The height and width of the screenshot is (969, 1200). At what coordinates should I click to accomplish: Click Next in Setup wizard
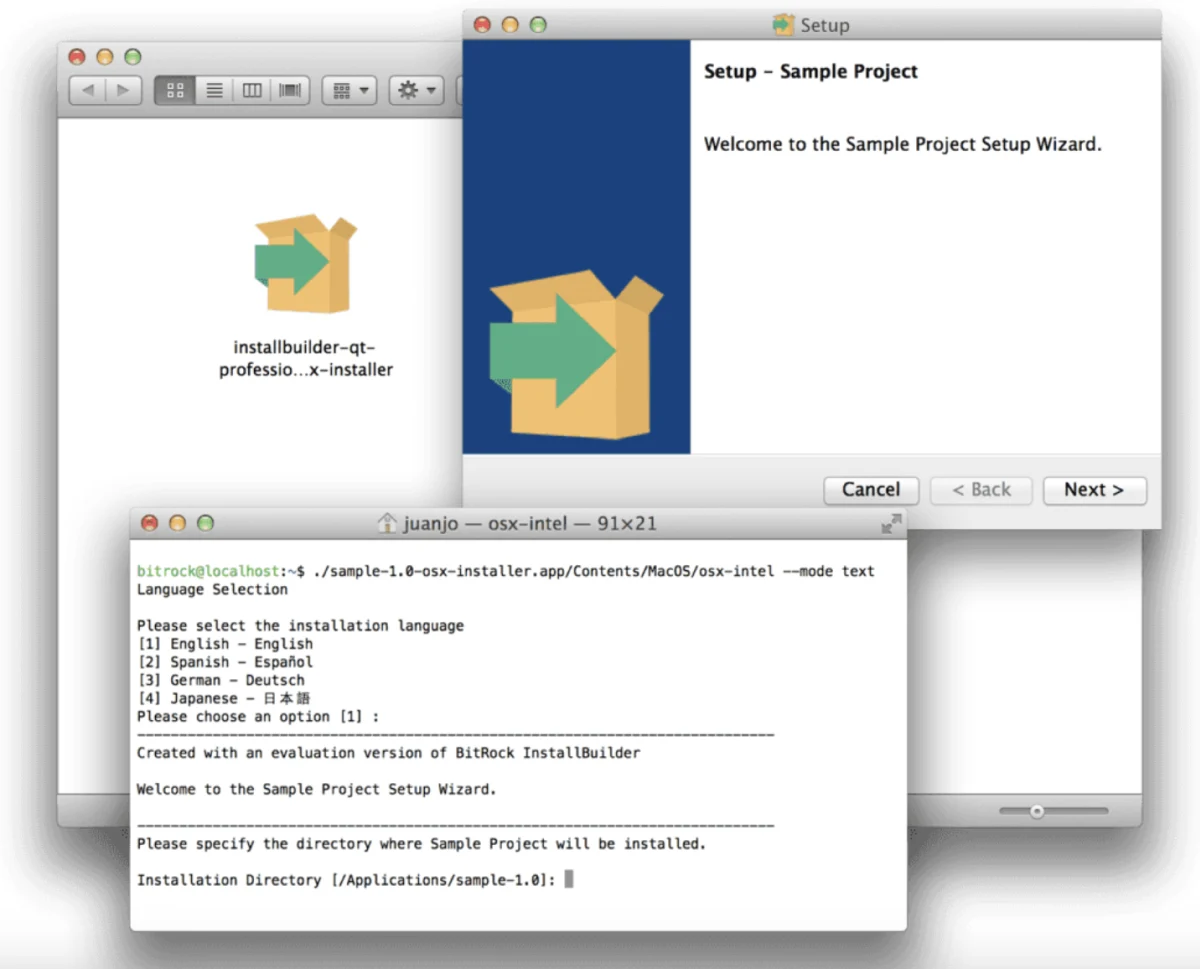point(1094,490)
